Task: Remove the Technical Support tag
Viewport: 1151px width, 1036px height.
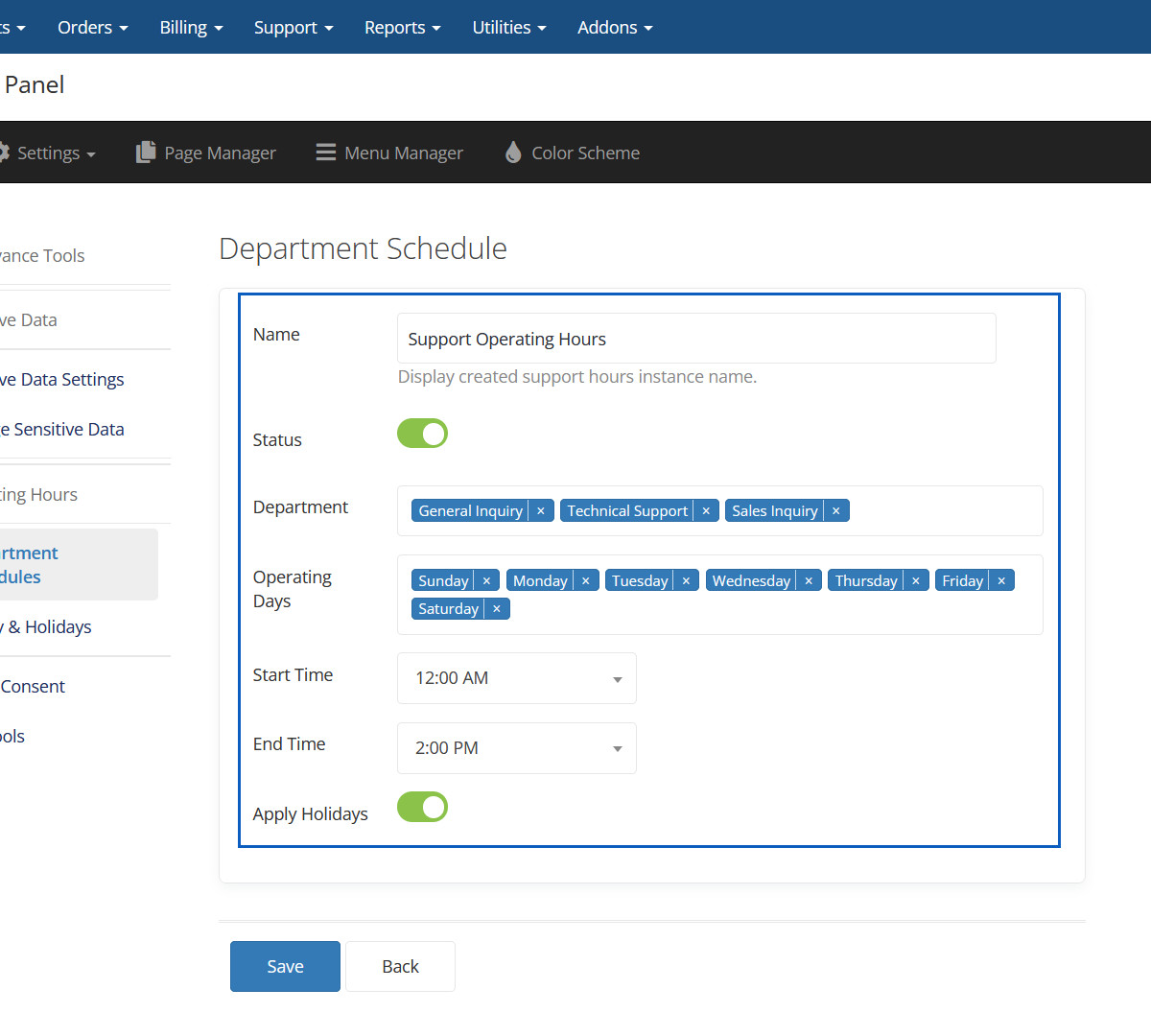Action: click(706, 511)
